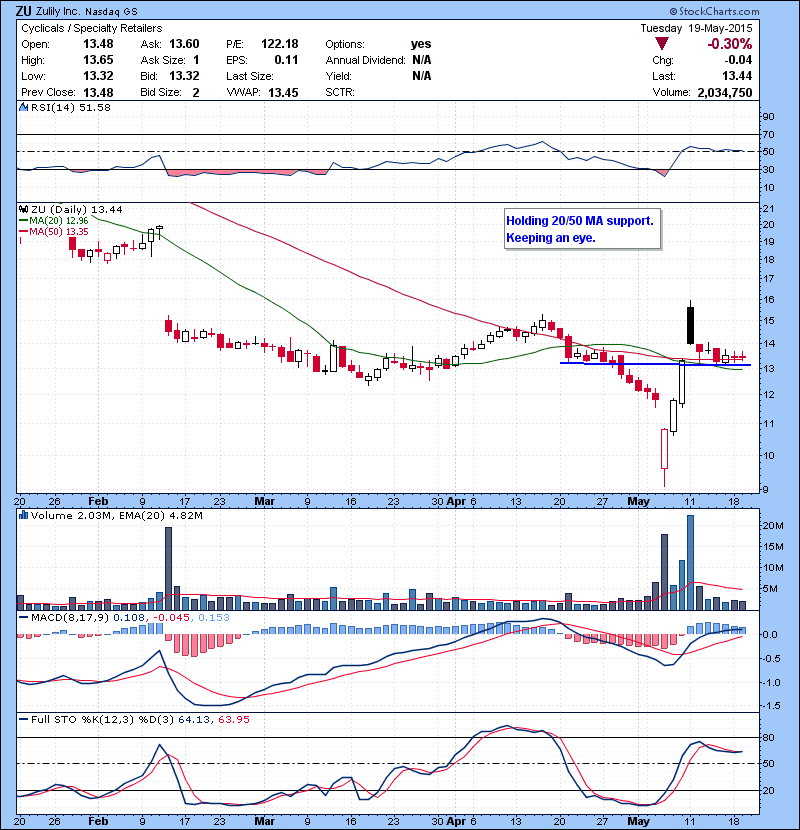Click the EPS value 0.11
800x830 pixels.
click(286, 60)
